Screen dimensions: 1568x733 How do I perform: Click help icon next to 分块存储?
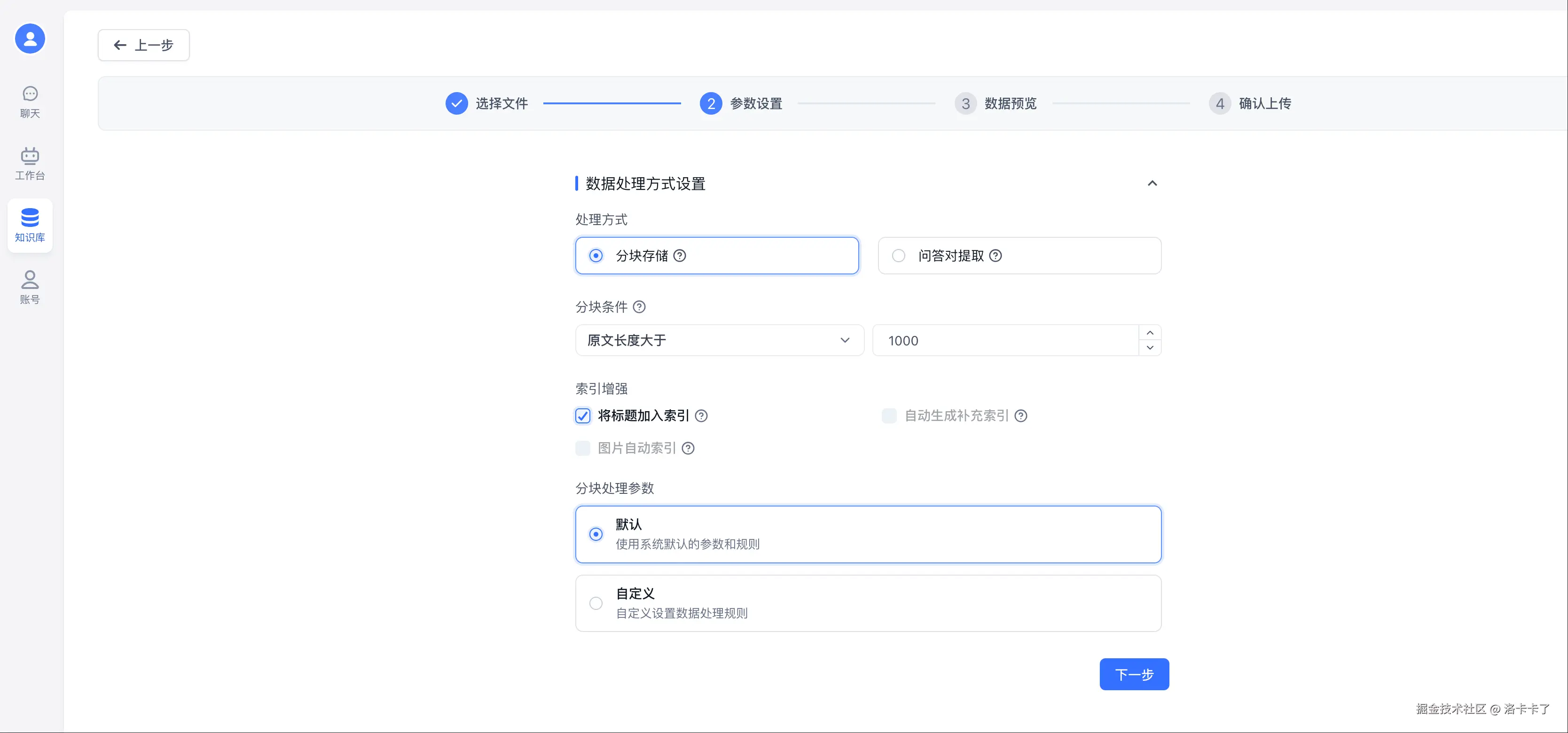[x=680, y=256]
